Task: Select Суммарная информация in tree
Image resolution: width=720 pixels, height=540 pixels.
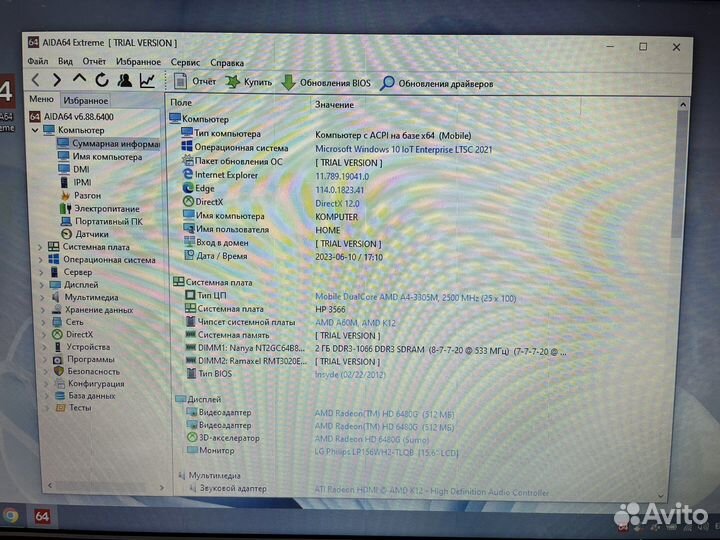Action: click(108, 143)
